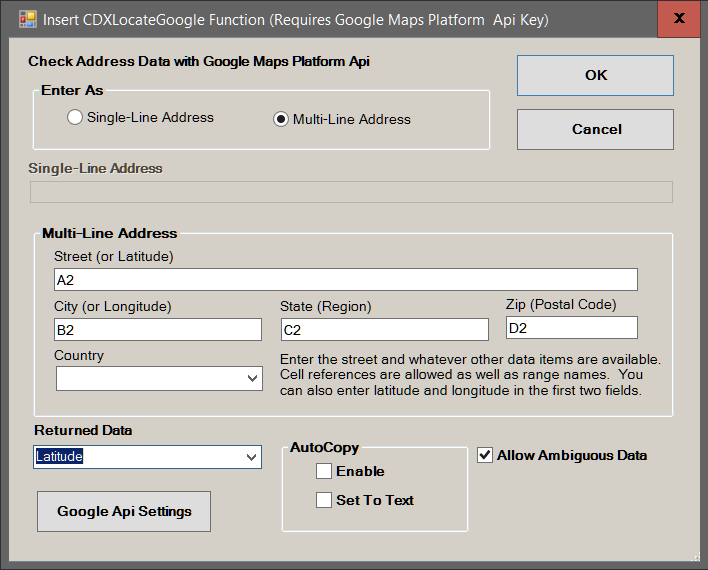708x570 pixels.
Task: Click the Zip (Postal Code) field containing D2
Action: (572, 328)
